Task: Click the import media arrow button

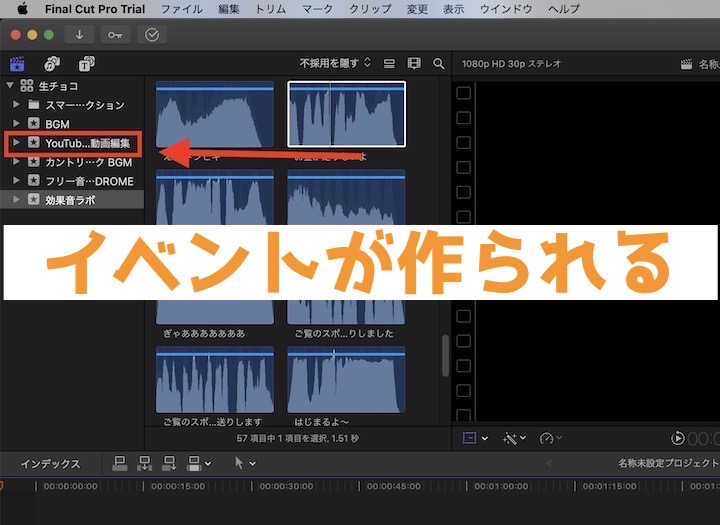Action: point(79,35)
